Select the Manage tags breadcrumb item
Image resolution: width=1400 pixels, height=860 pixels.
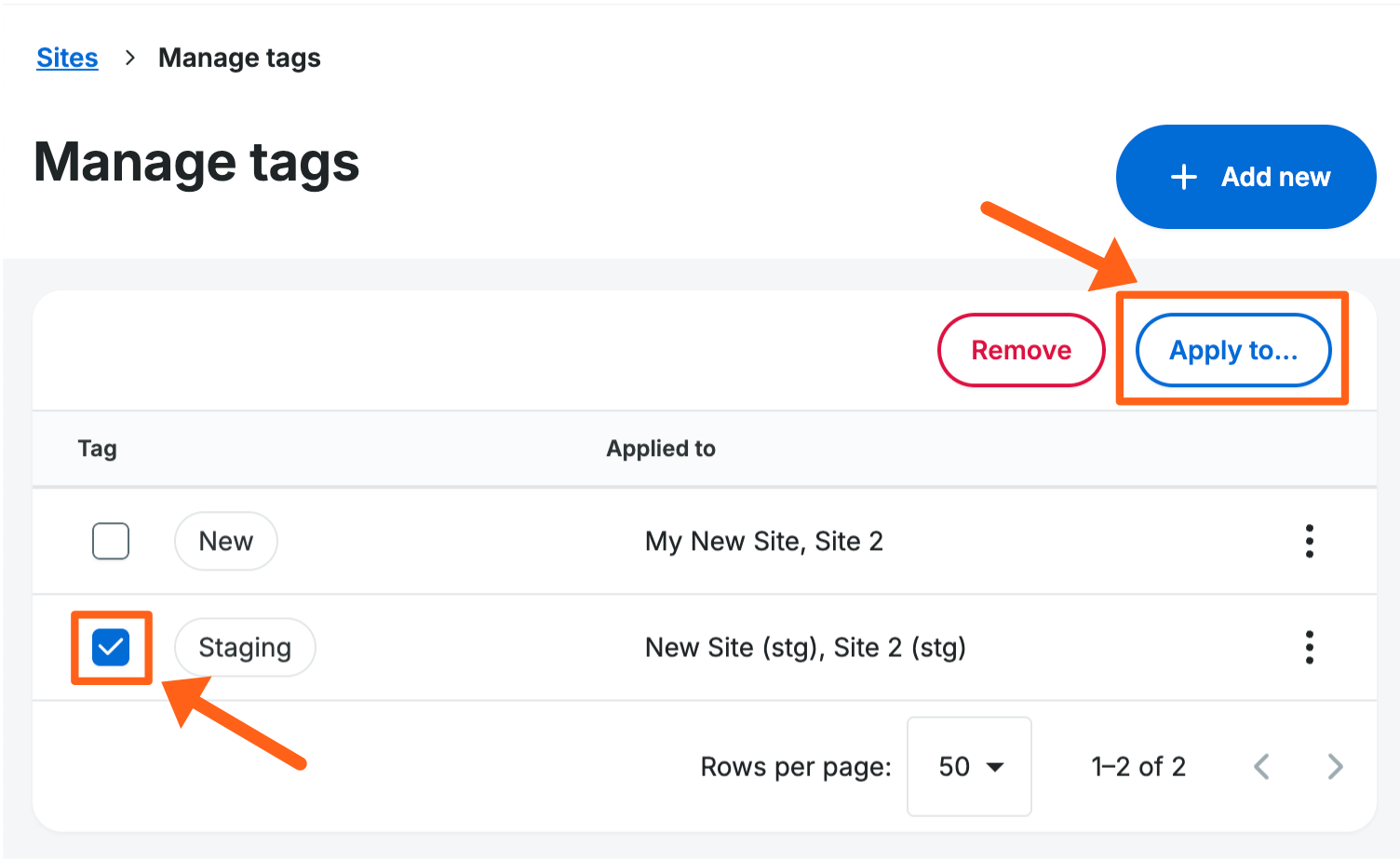pos(238,58)
